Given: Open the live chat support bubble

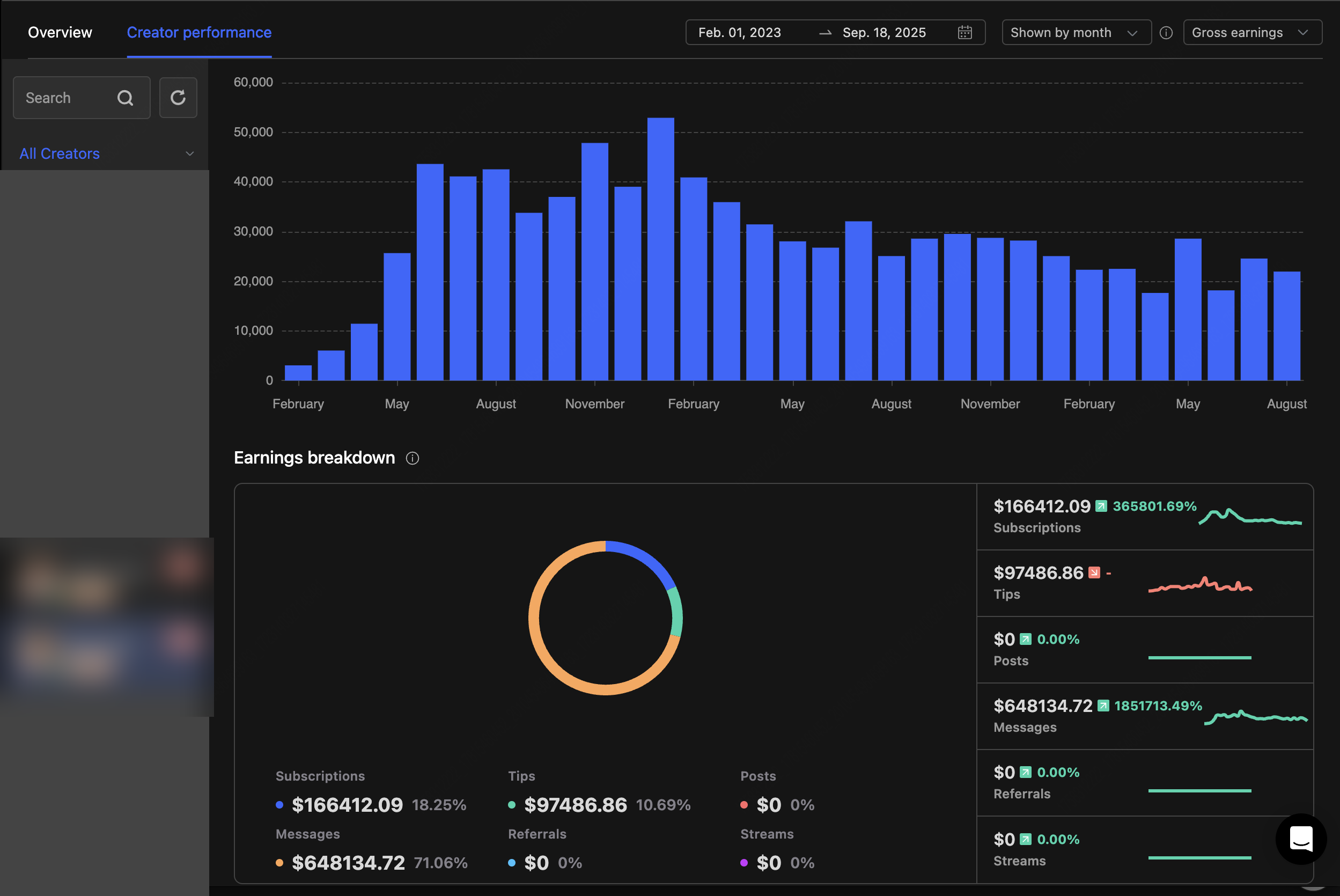Looking at the screenshot, I should point(1301,839).
